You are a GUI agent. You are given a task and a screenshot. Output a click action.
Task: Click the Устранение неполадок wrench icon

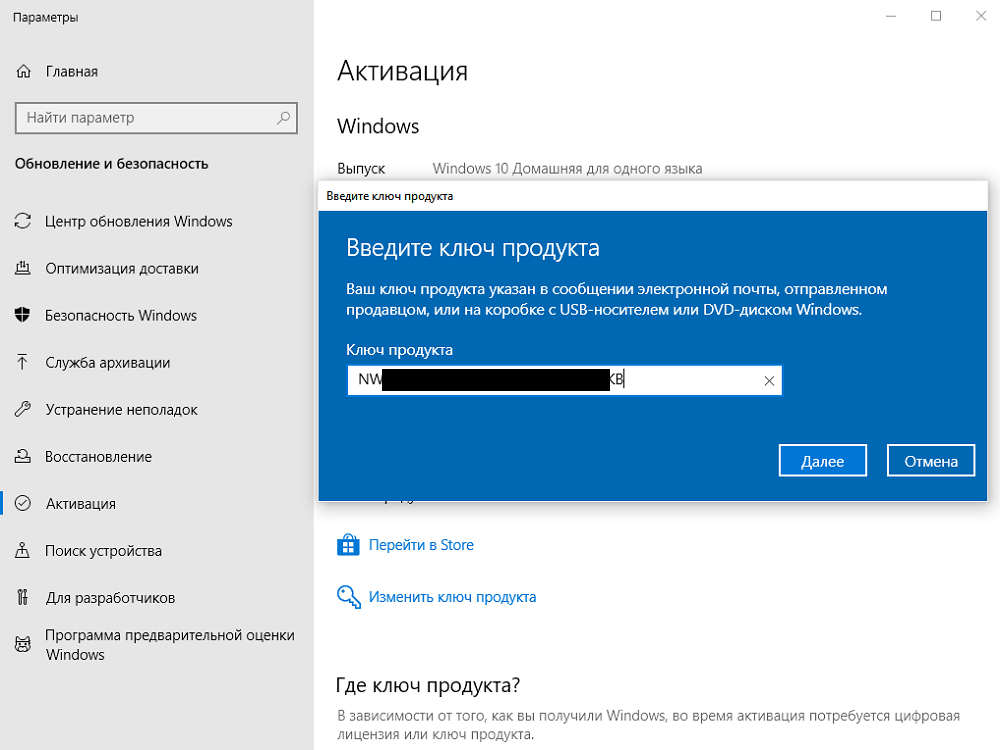click(23, 409)
